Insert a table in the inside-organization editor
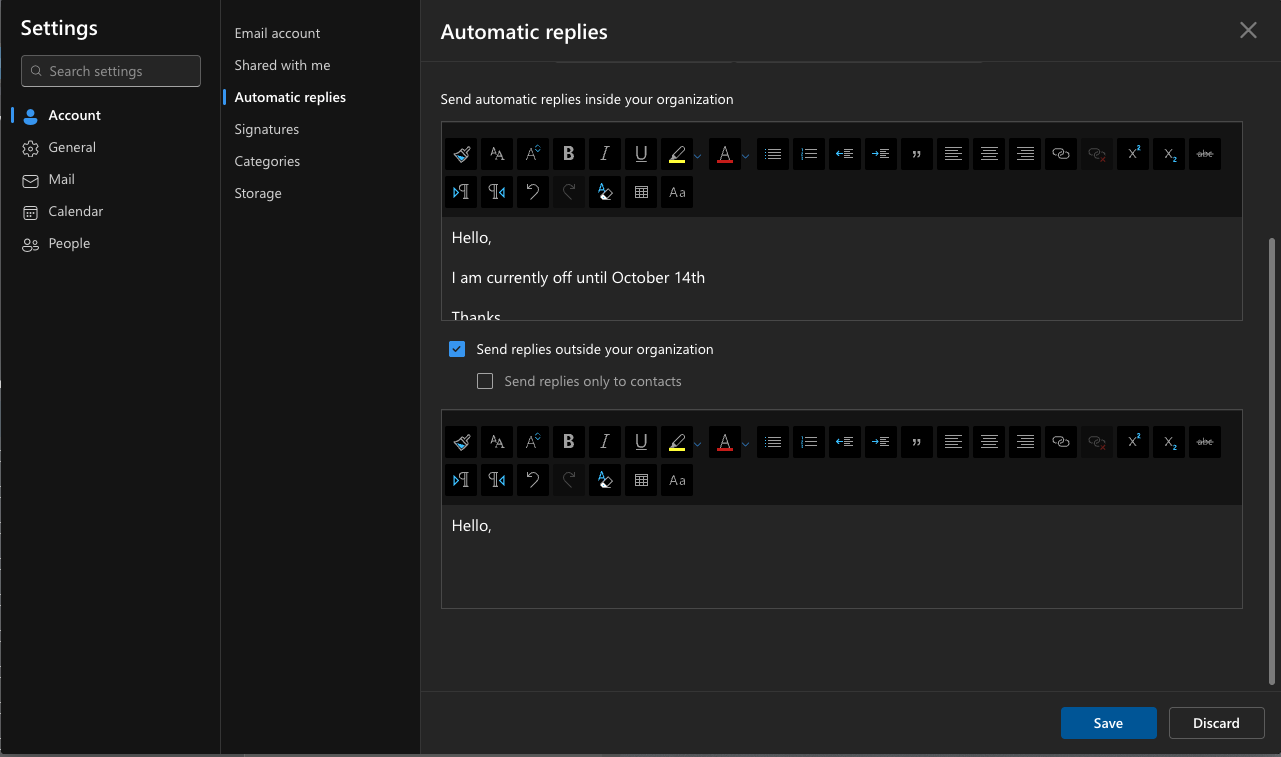Screen dimensions: 1281x757 pyautogui.click(x=641, y=192)
